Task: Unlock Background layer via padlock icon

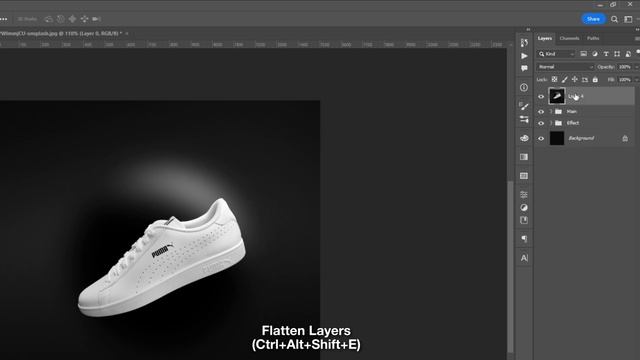Action: click(x=625, y=138)
